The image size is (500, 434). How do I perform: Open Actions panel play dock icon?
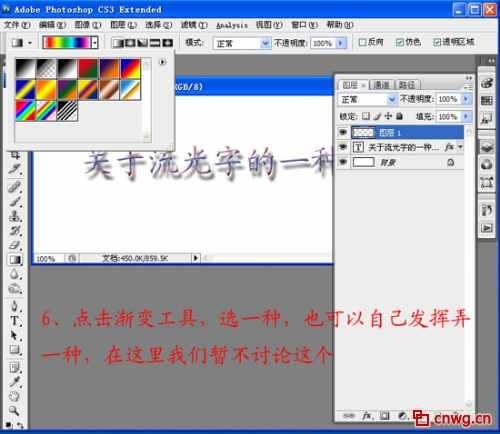(x=486, y=228)
